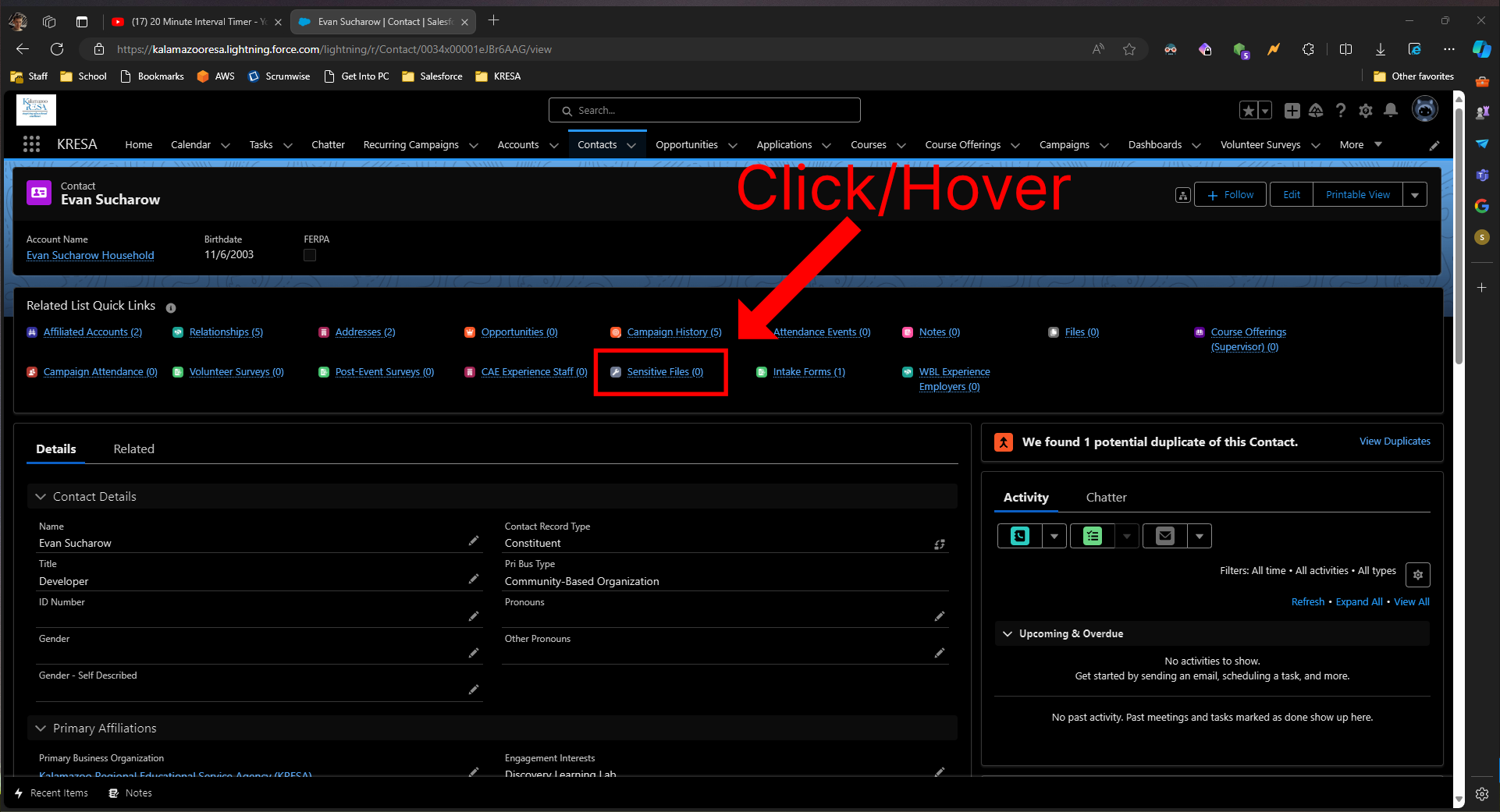Click the contact hierarchy icon next to Follow
Image resolution: width=1500 pixels, height=812 pixels.
pos(1183,195)
